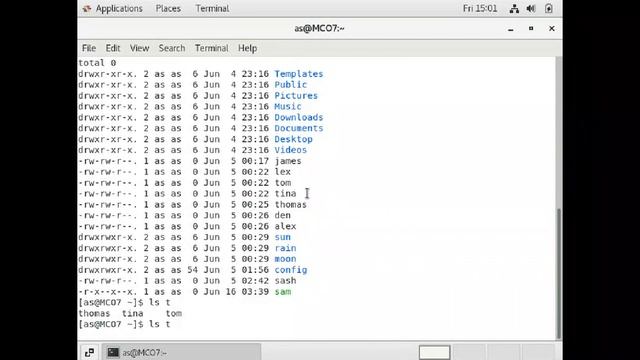Click the volume speaker icon
The image size is (640, 360).
531,9
